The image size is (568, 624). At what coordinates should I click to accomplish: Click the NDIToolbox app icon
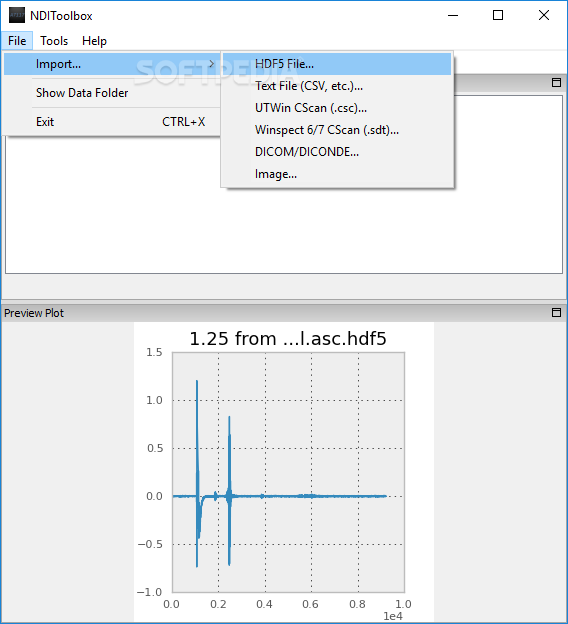pos(17,16)
